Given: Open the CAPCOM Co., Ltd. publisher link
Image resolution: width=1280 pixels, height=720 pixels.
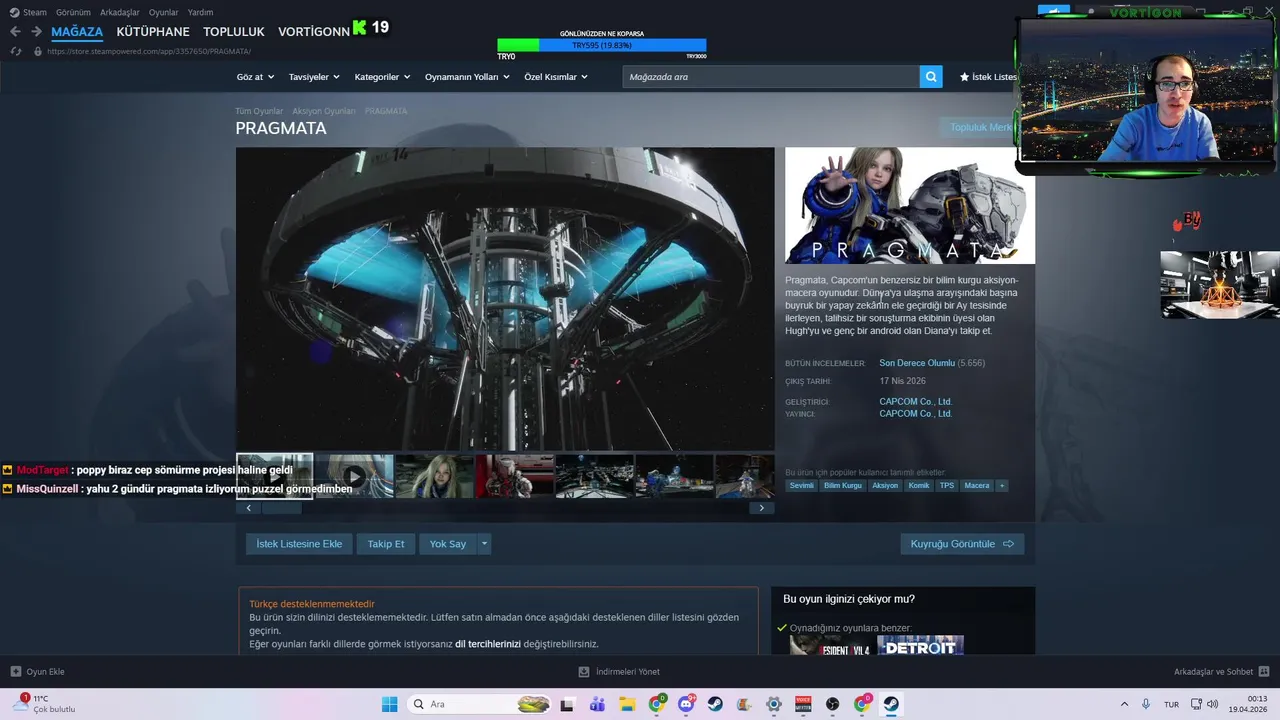Looking at the screenshot, I should pos(915,414).
